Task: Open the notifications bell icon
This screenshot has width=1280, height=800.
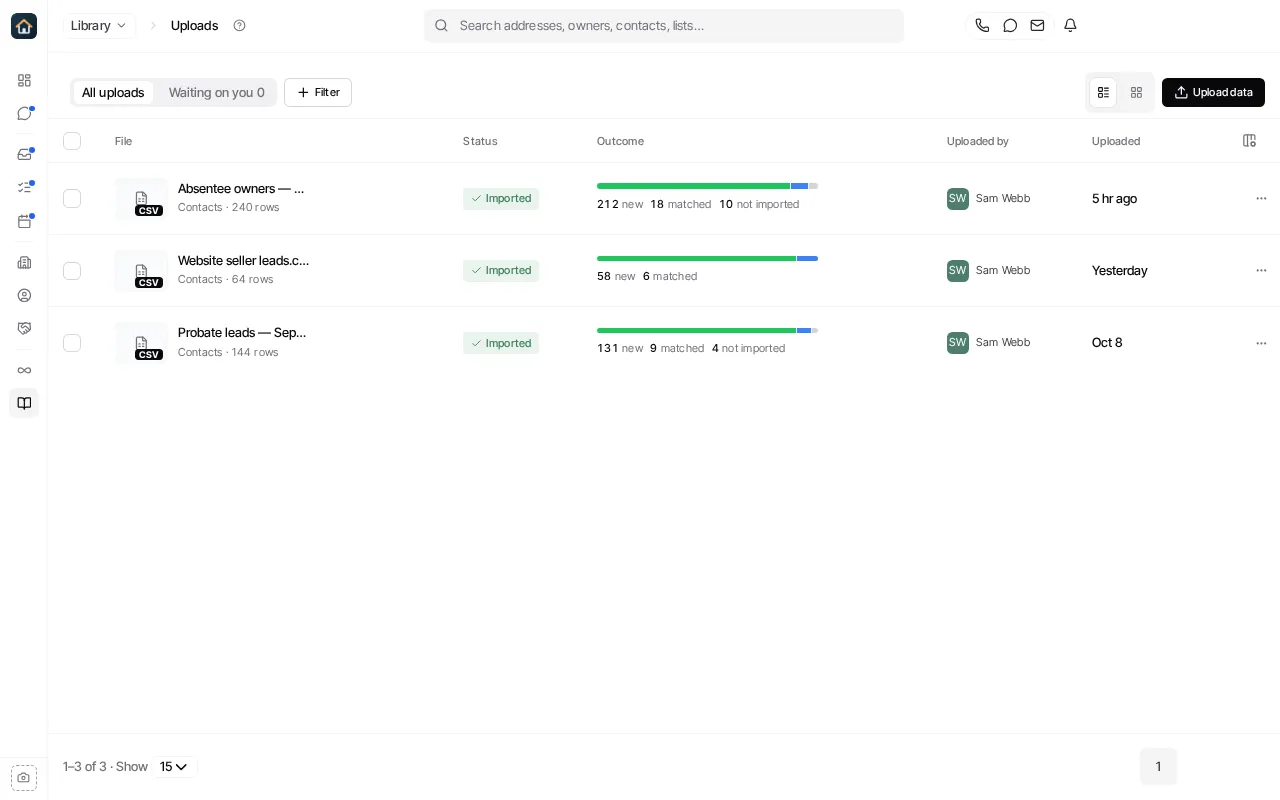Action: click(1070, 26)
